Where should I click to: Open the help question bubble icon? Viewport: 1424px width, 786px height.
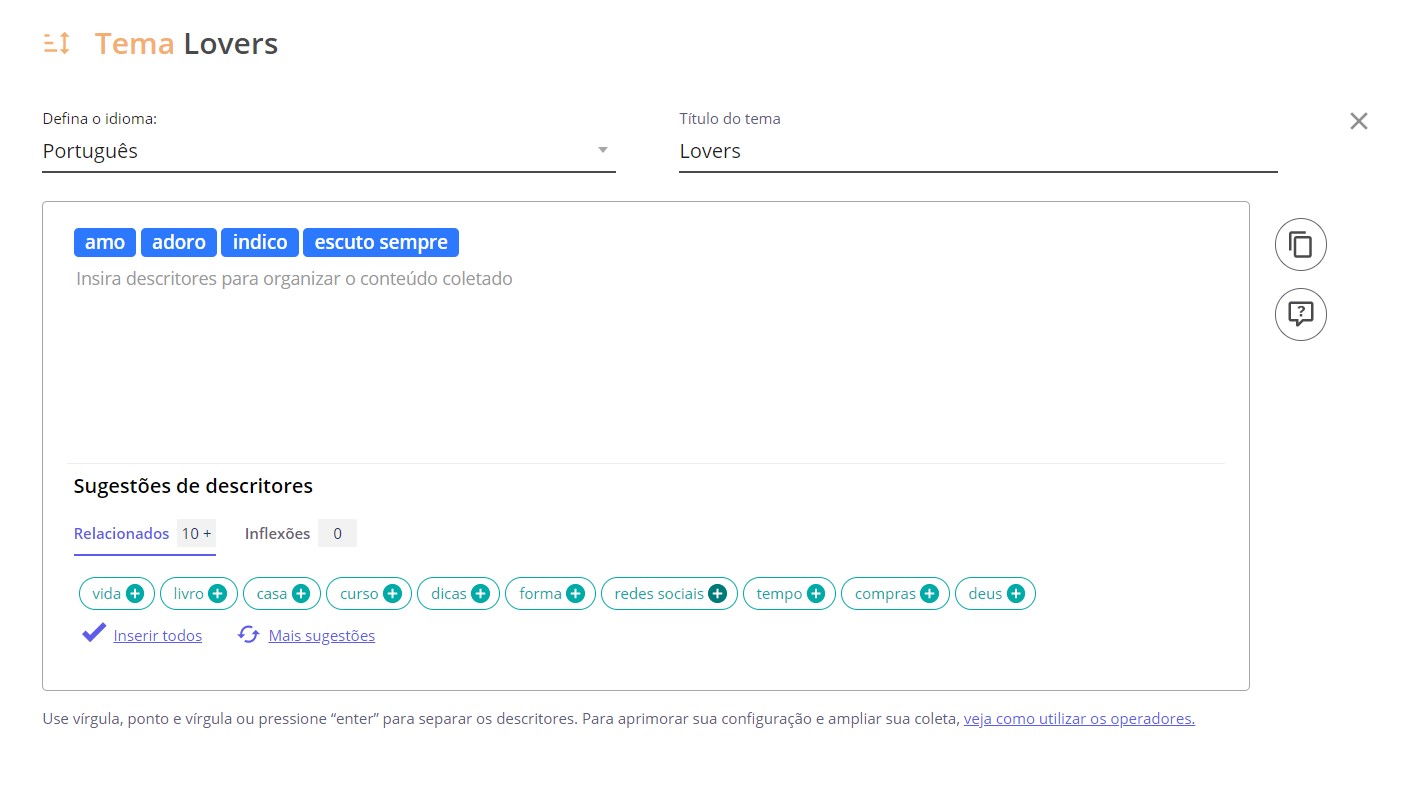point(1300,314)
